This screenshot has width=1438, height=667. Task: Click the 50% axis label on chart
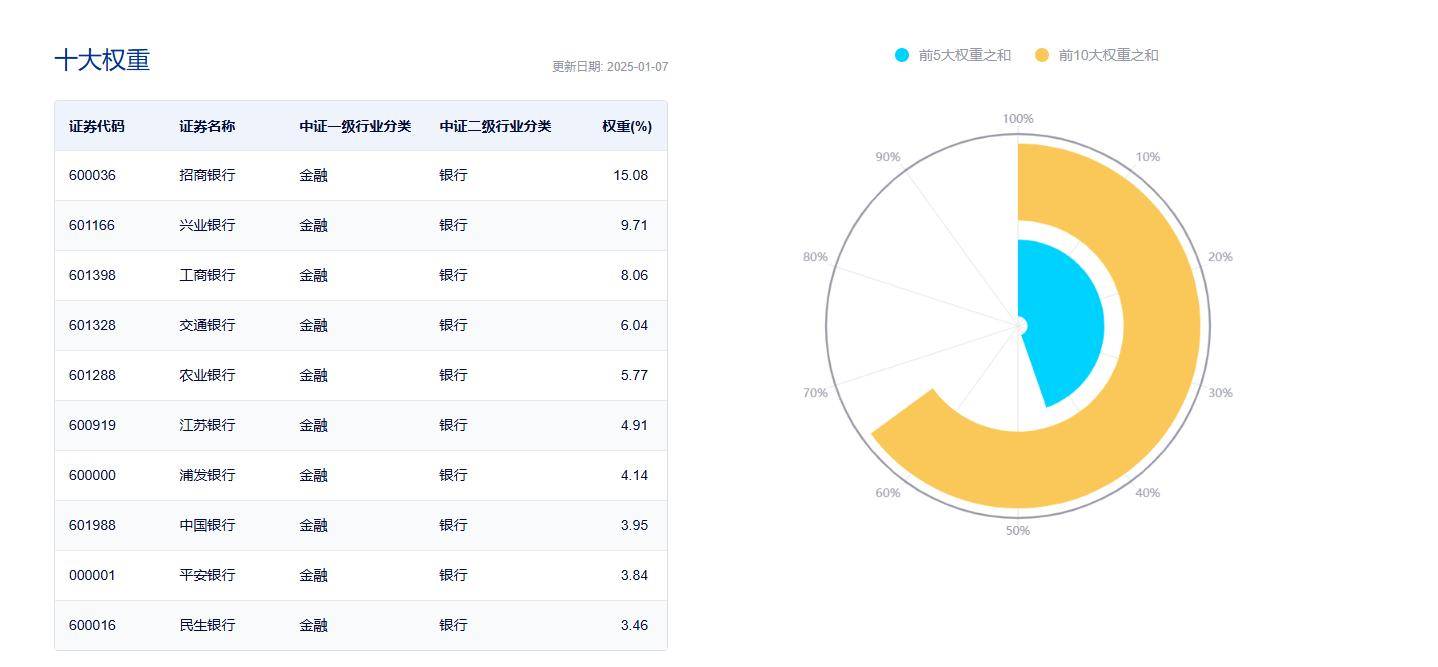pyautogui.click(x=1018, y=531)
